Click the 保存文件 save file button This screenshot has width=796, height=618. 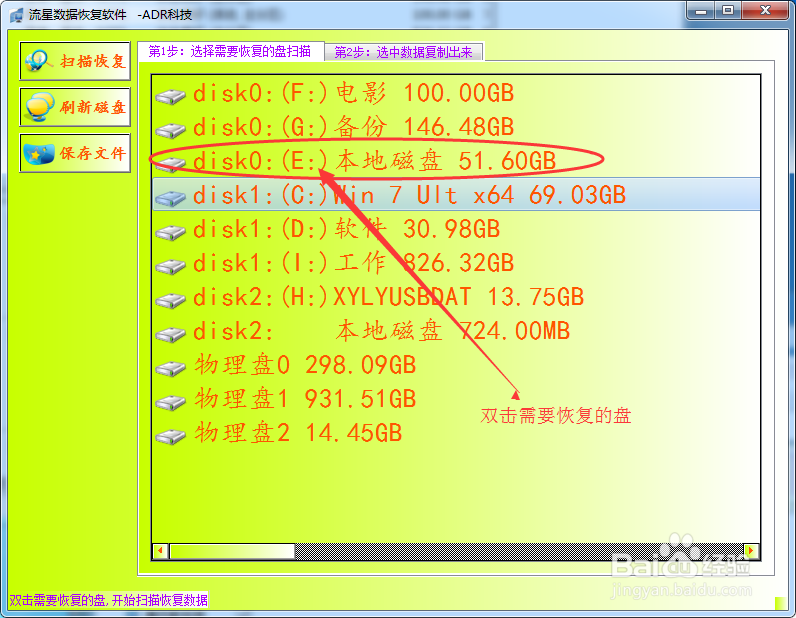click(75, 153)
